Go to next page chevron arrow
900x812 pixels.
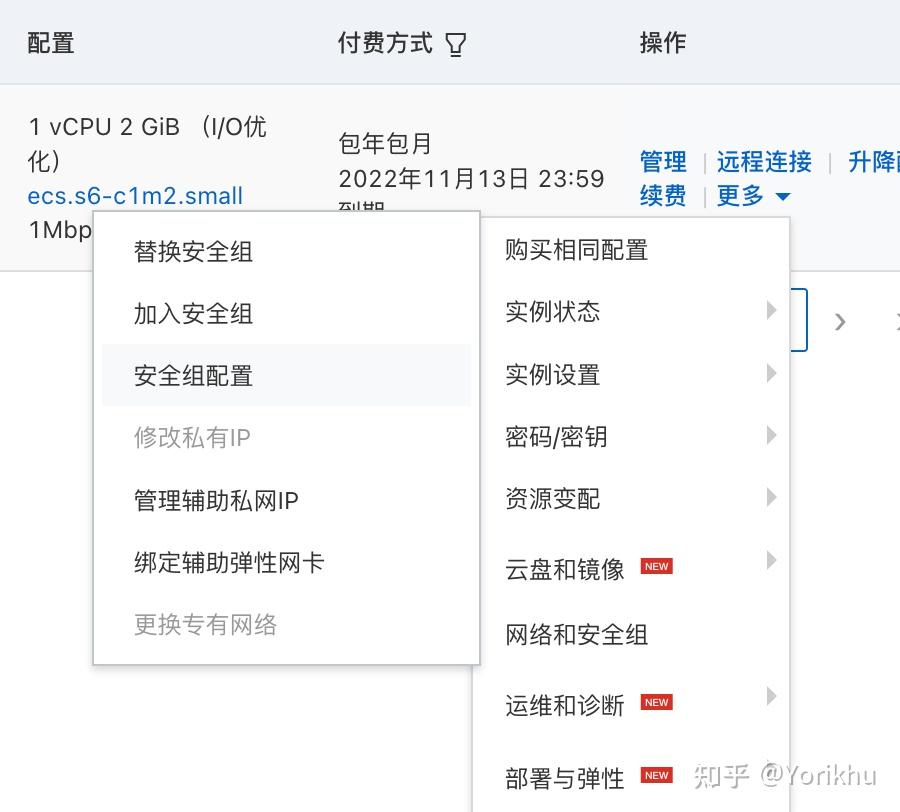click(840, 322)
